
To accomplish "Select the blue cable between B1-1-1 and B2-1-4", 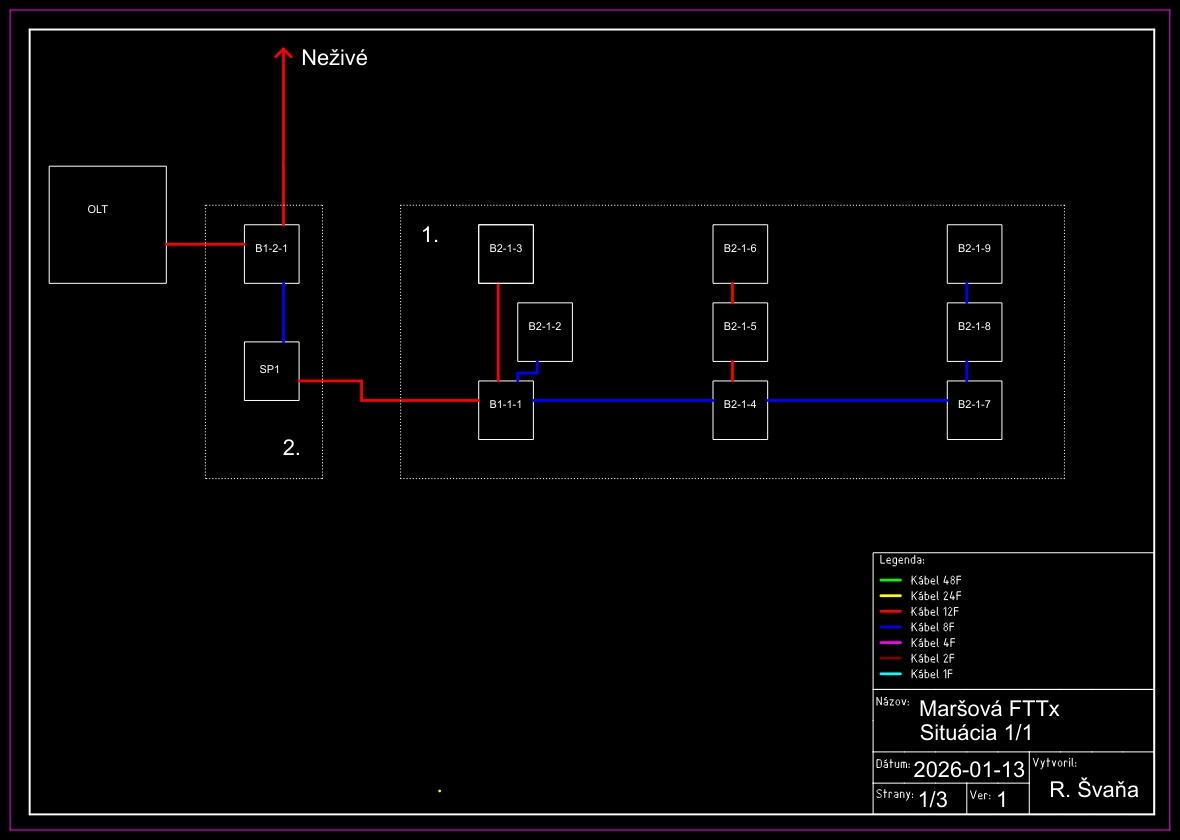I will pos(622,400).
